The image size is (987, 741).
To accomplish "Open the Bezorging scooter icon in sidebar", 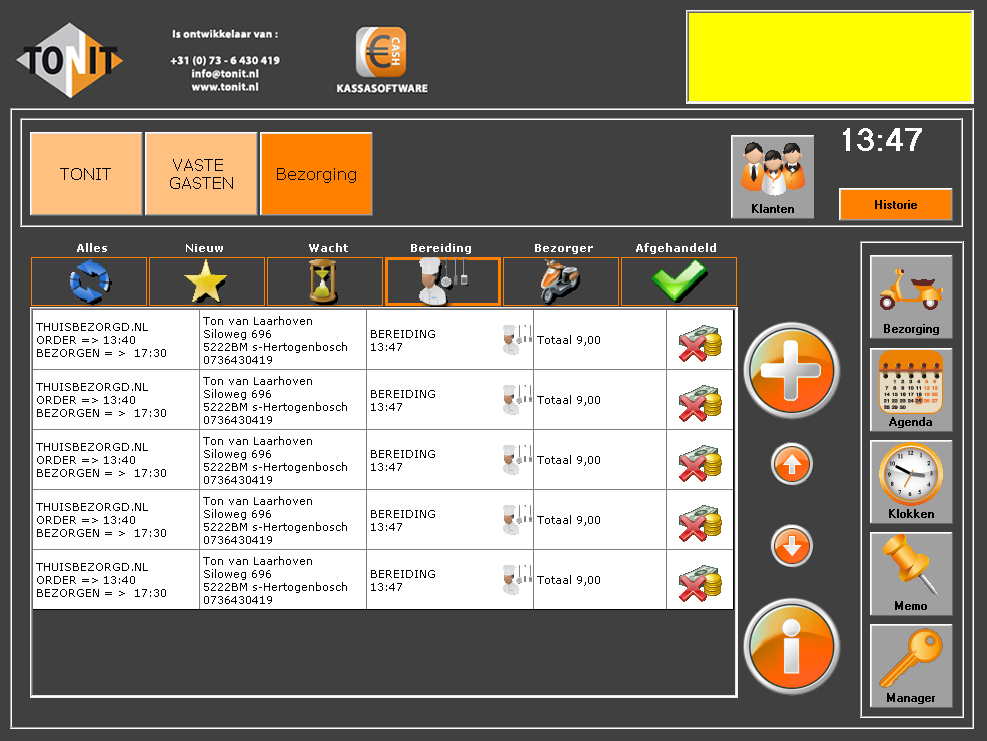I will coord(910,296).
